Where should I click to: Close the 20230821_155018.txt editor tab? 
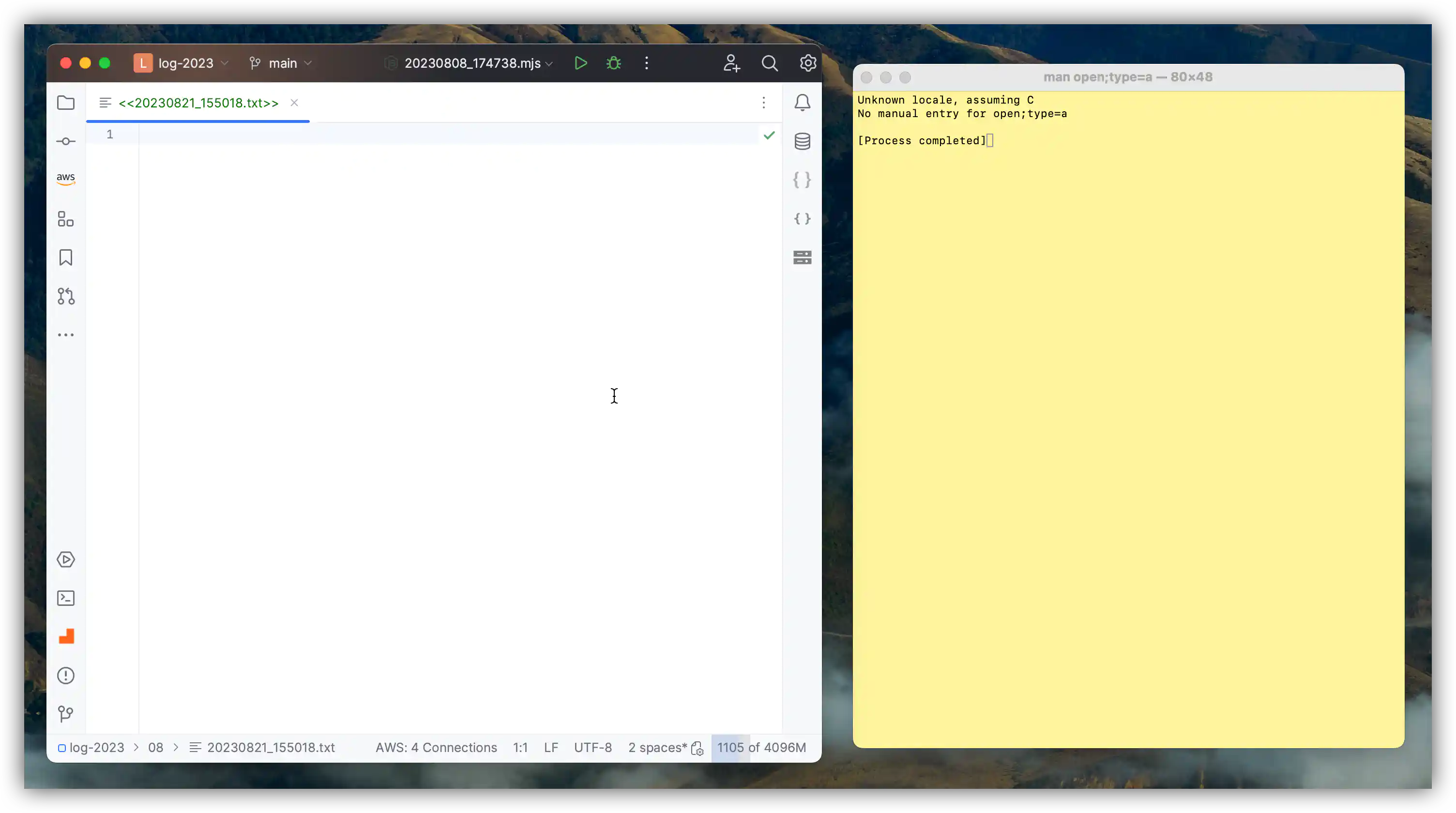click(293, 103)
